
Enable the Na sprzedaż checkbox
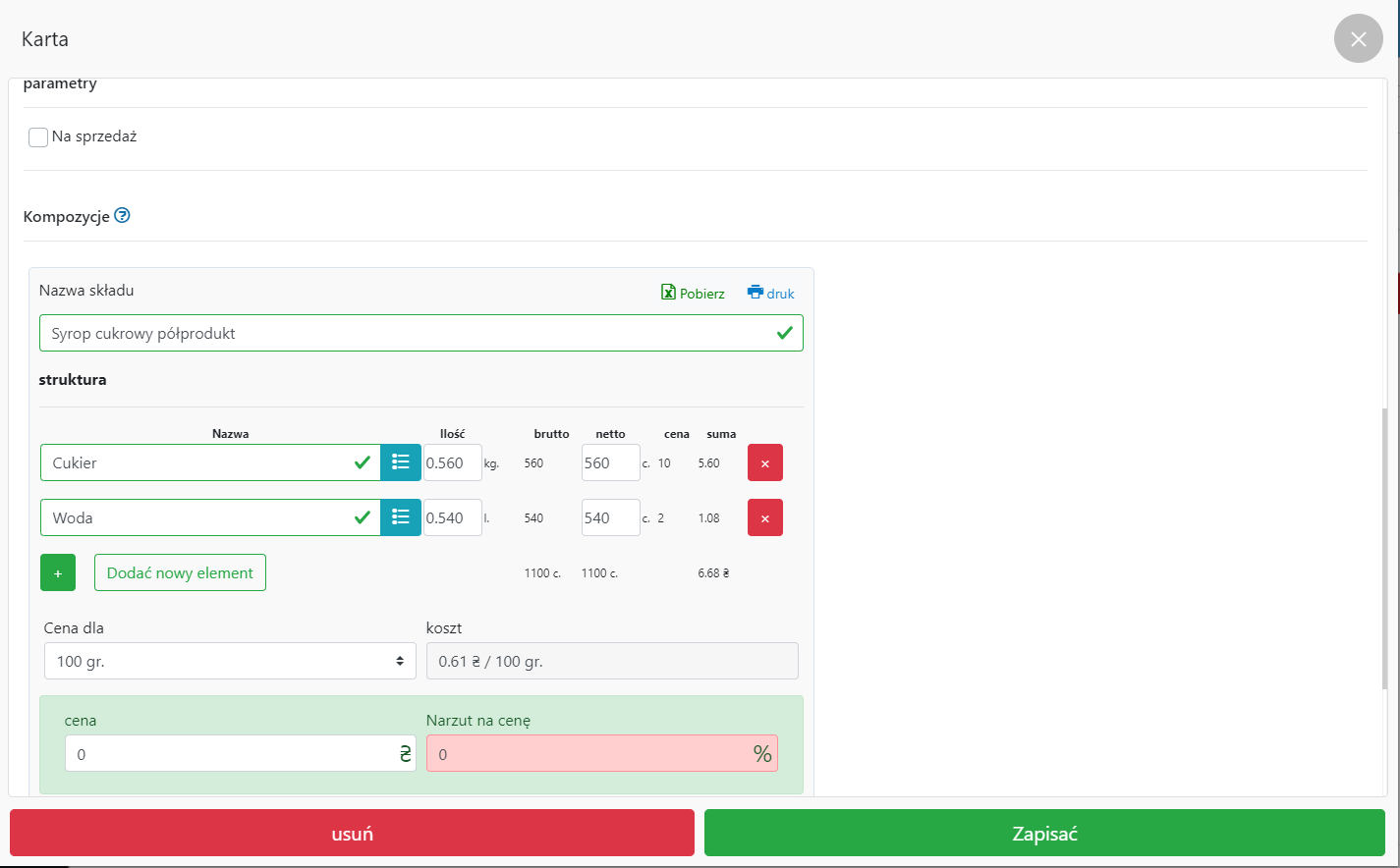coord(38,137)
